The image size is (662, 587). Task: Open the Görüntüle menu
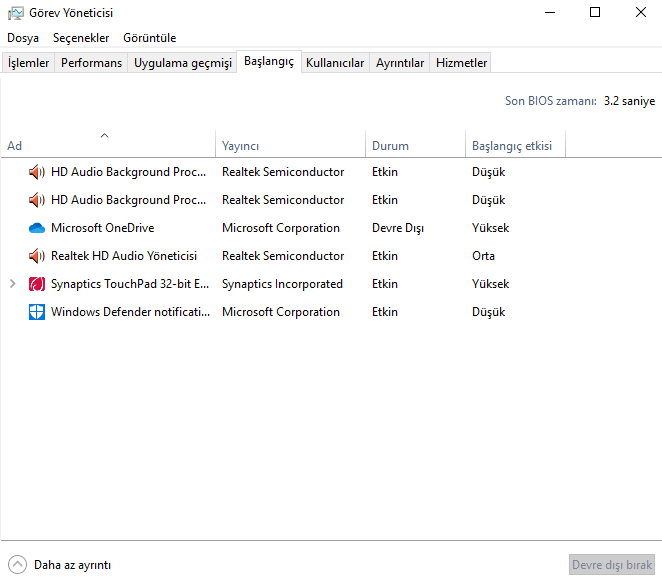click(149, 38)
